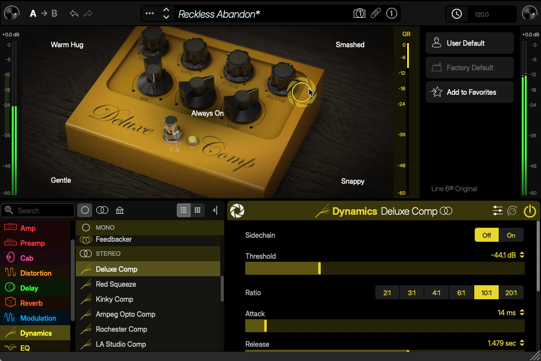
Task: Click the Deluxe Comp footswitch on the pedal
Action: pyautogui.click(x=172, y=129)
